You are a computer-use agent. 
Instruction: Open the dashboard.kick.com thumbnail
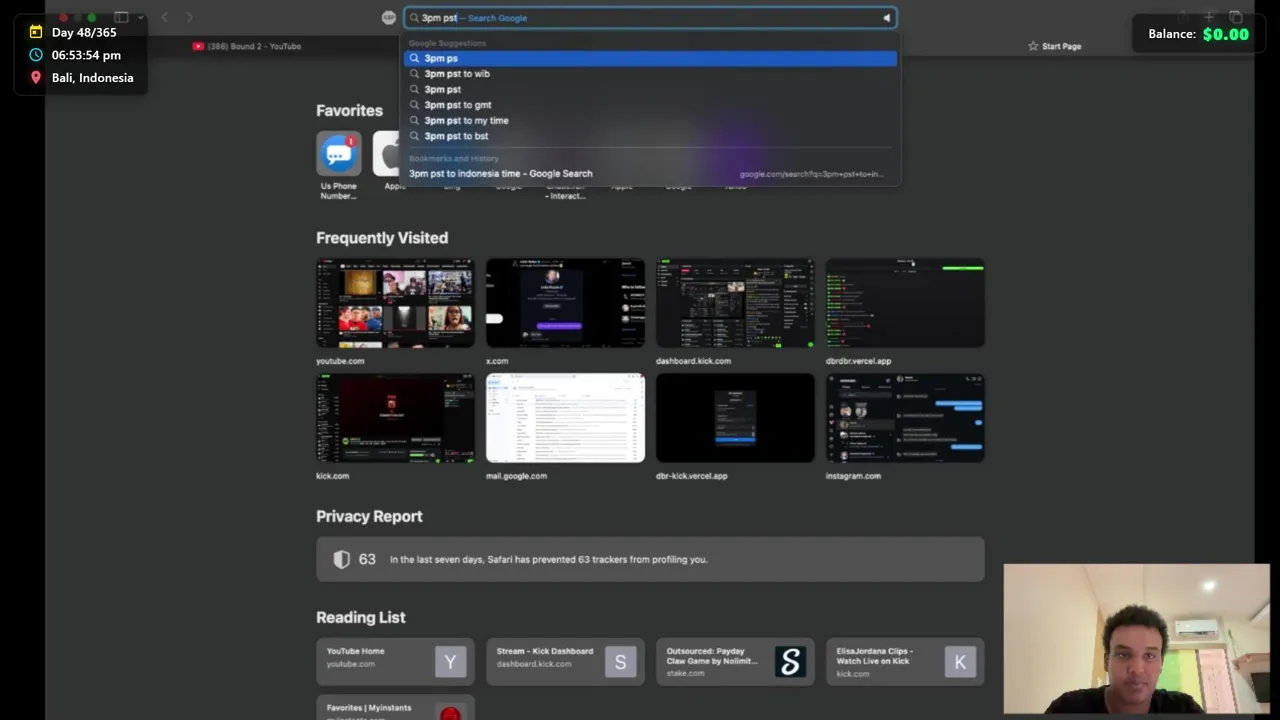[735, 303]
